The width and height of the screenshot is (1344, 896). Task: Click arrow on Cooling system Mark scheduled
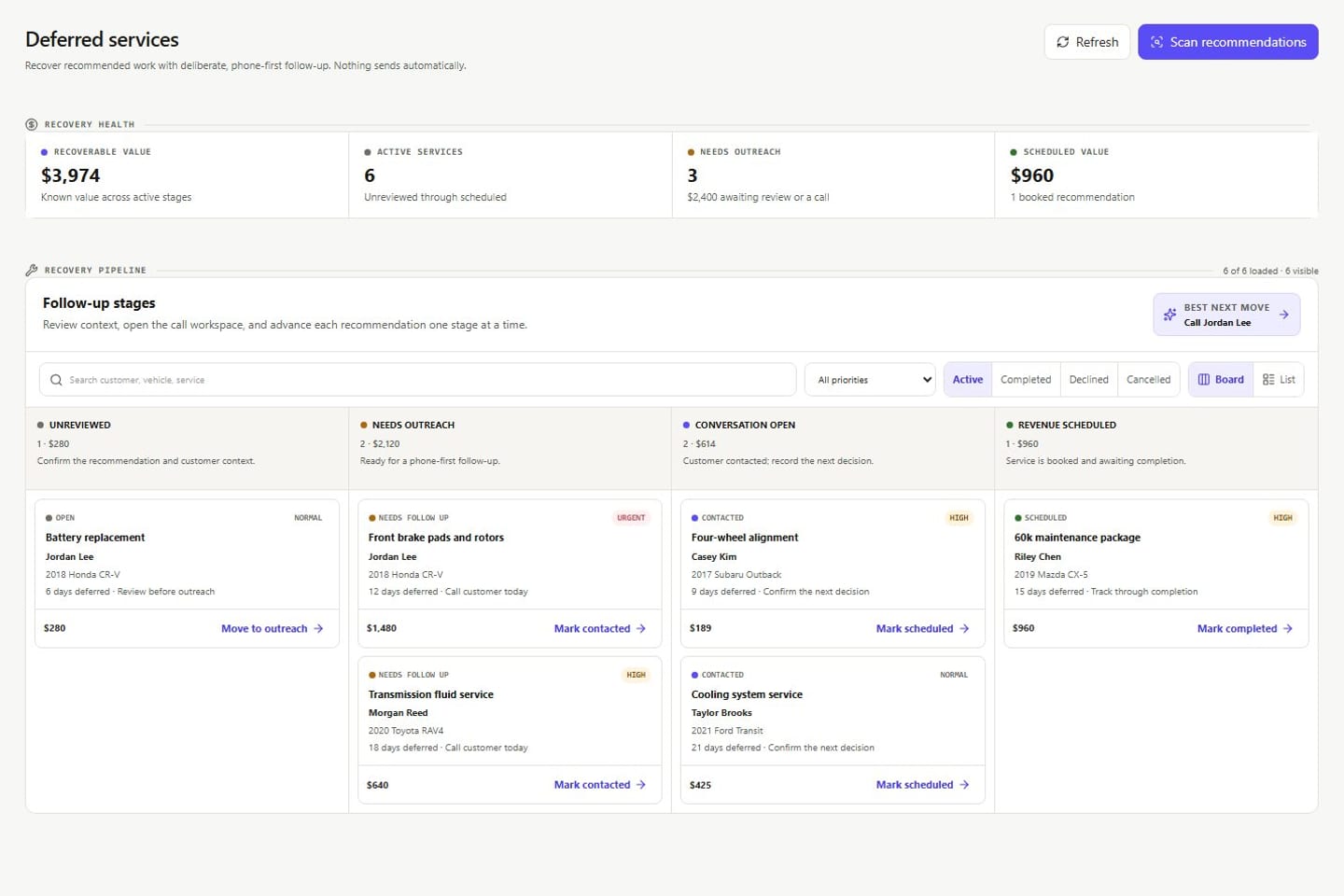(964, 785)
